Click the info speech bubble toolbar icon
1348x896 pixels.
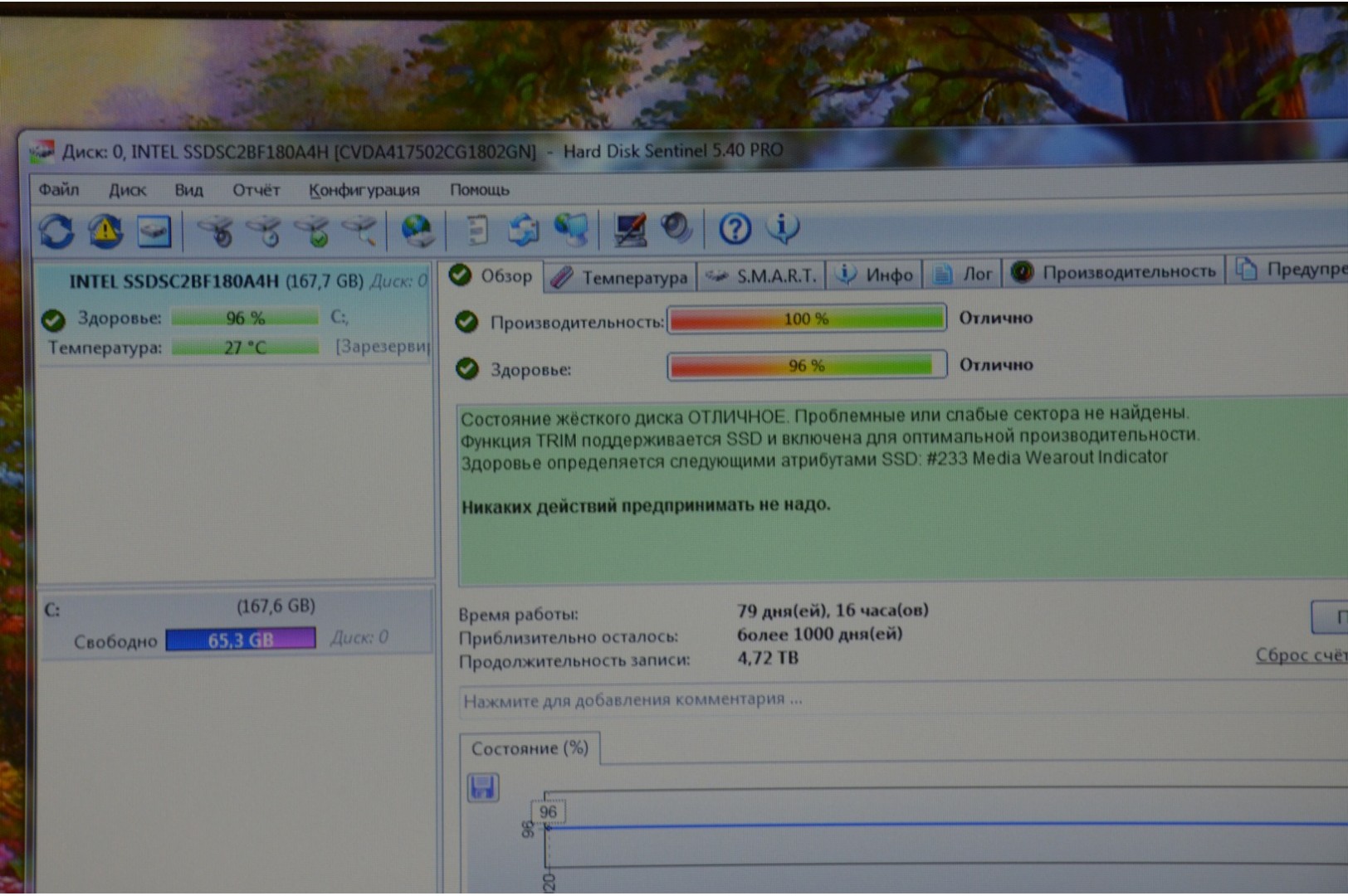[783, 227]
